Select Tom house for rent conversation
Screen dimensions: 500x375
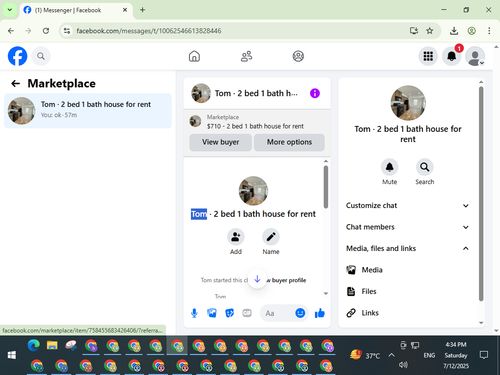click(x=88, y=111)
